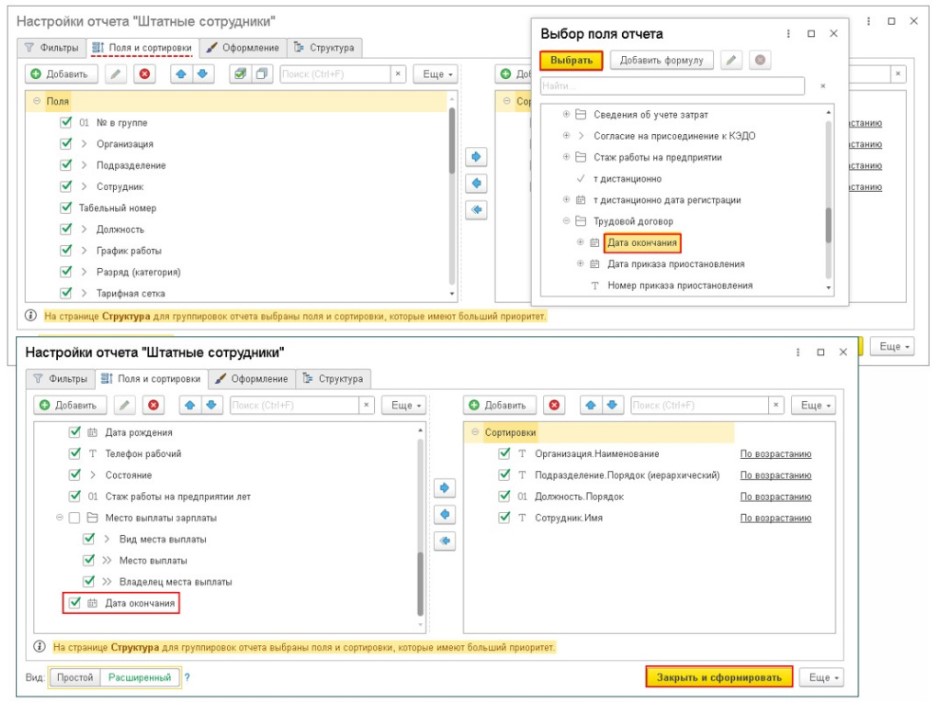Viewport: 939px width, 706px height.
Task: Click the left arrow between panes in lower window
Action: click(x=444, y=514)
